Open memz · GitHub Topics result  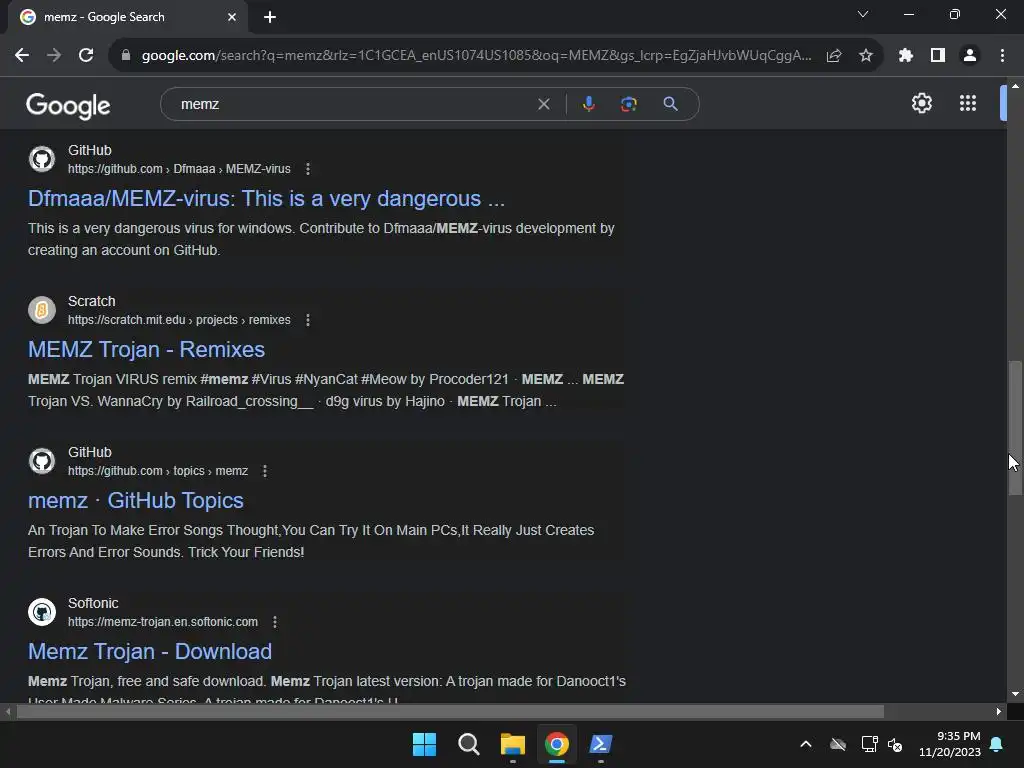pyautogui.click(x=136, y=500)
